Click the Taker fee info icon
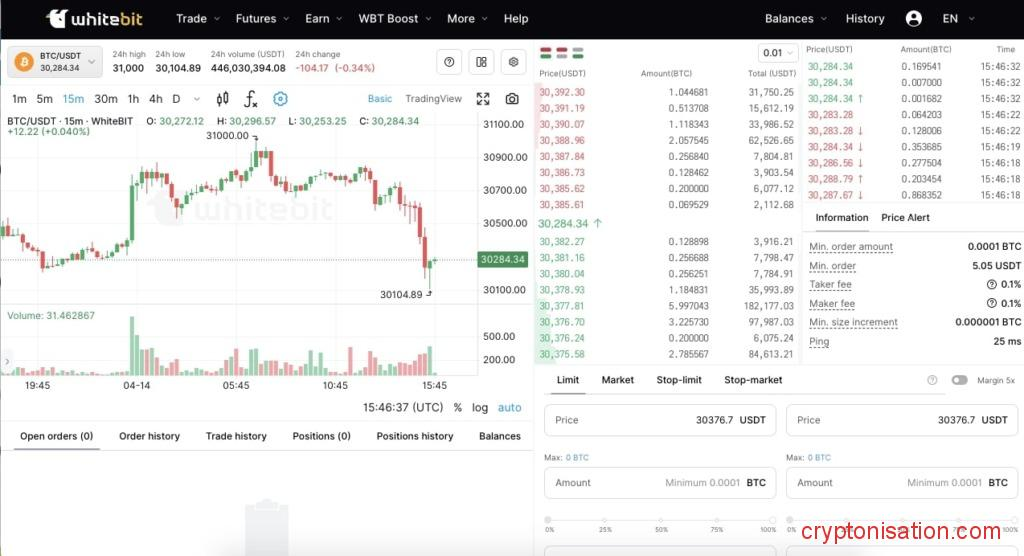Screen dimensions: 1024x556 coord(991,285)
